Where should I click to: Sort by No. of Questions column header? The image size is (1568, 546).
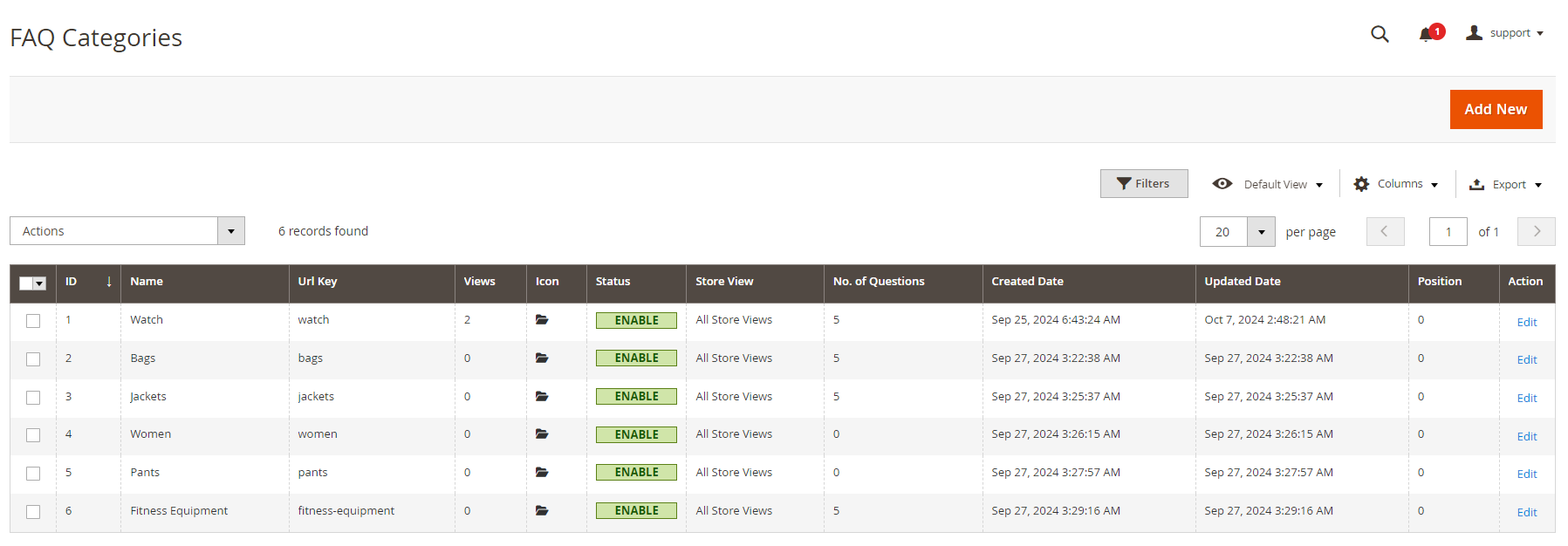903,282
